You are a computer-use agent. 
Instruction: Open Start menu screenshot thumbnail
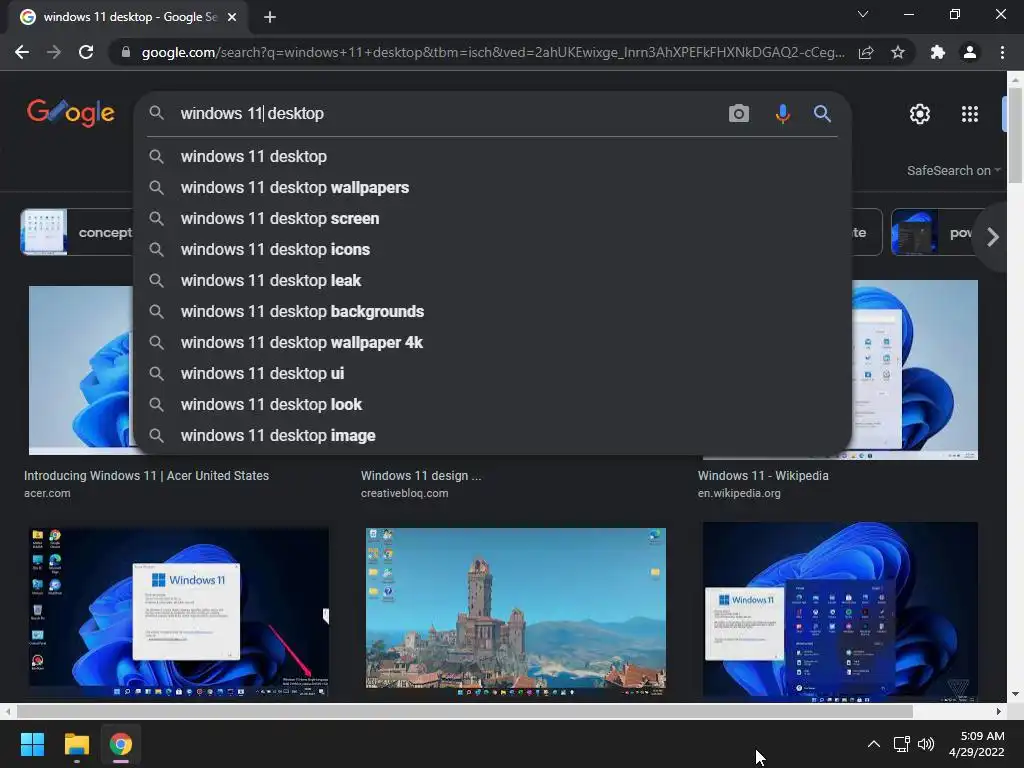click(840, 611)
